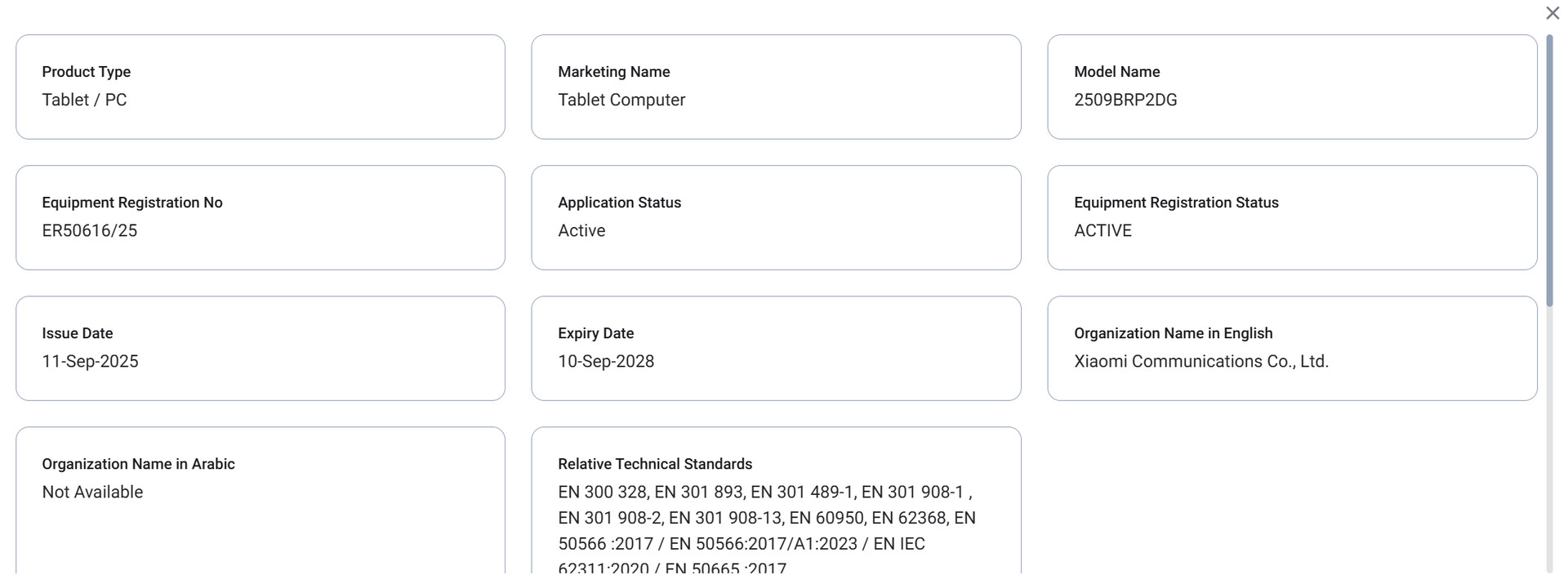
Task: Click the Equipment Registration No label
Action: tap(132, 203)
